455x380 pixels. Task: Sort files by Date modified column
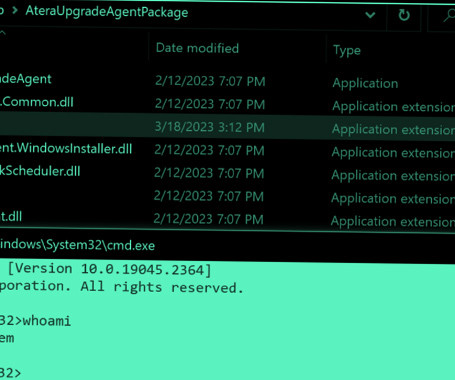197,48
